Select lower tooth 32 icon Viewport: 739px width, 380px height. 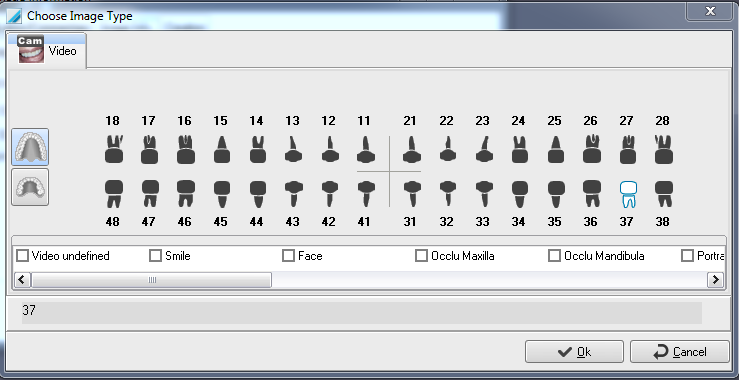448,194
